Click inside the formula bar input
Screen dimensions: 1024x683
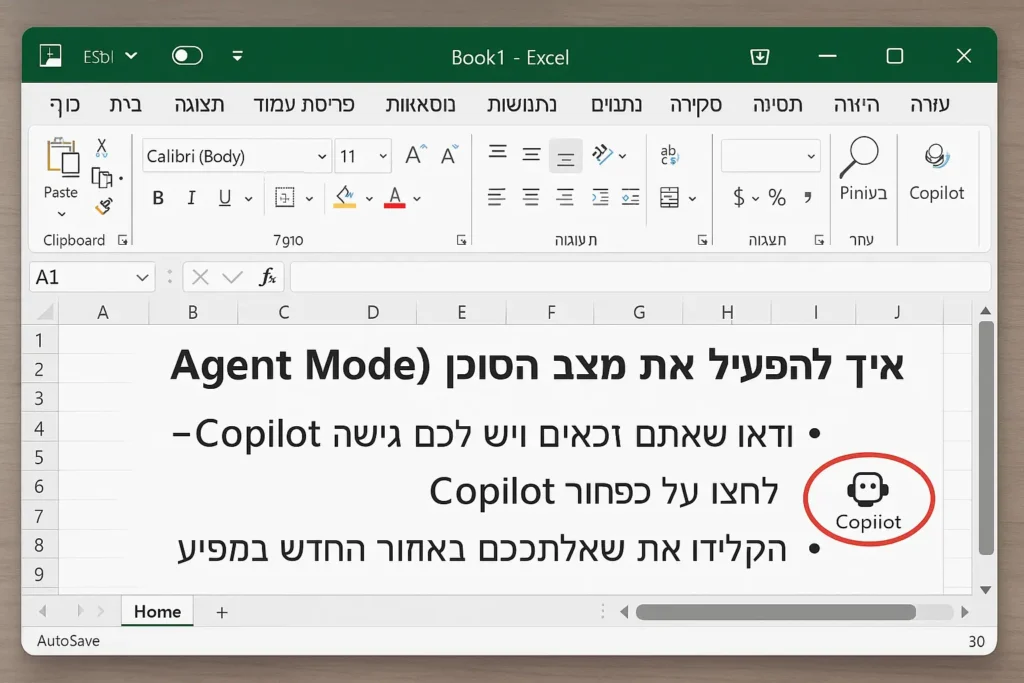[x=640, y=277]
